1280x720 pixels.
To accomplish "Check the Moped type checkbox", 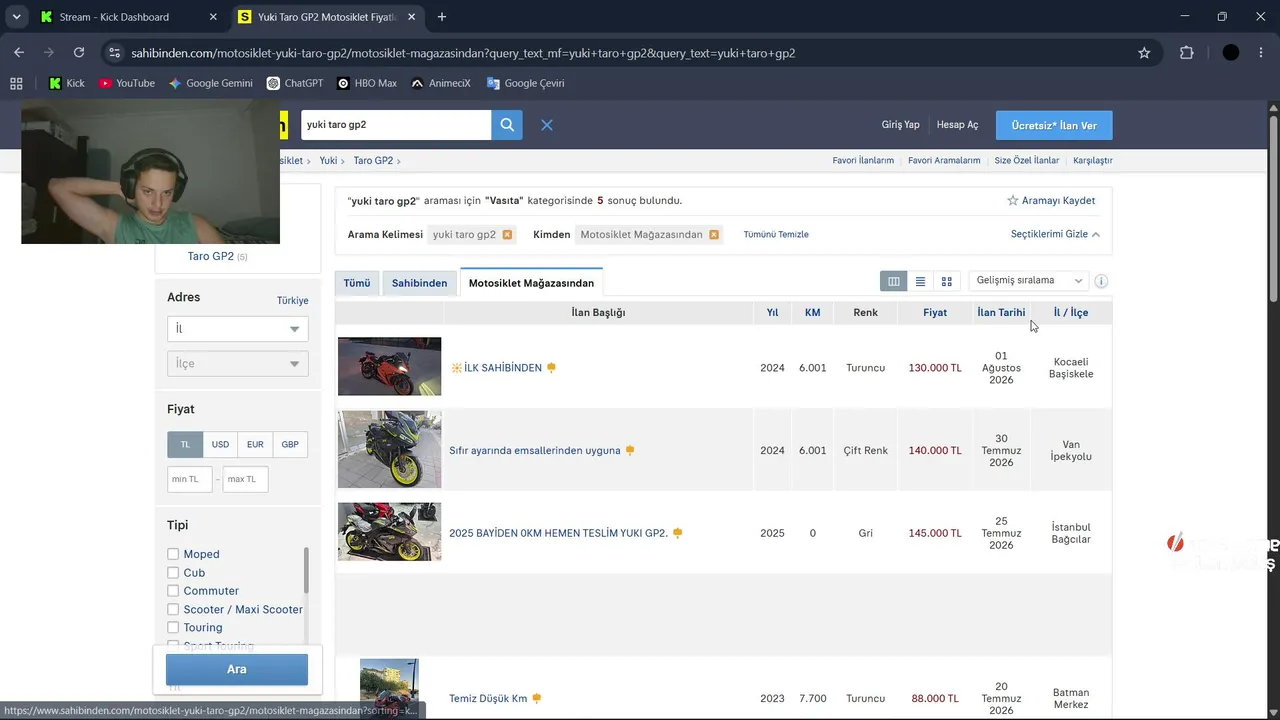I will [x=173, y=554].
